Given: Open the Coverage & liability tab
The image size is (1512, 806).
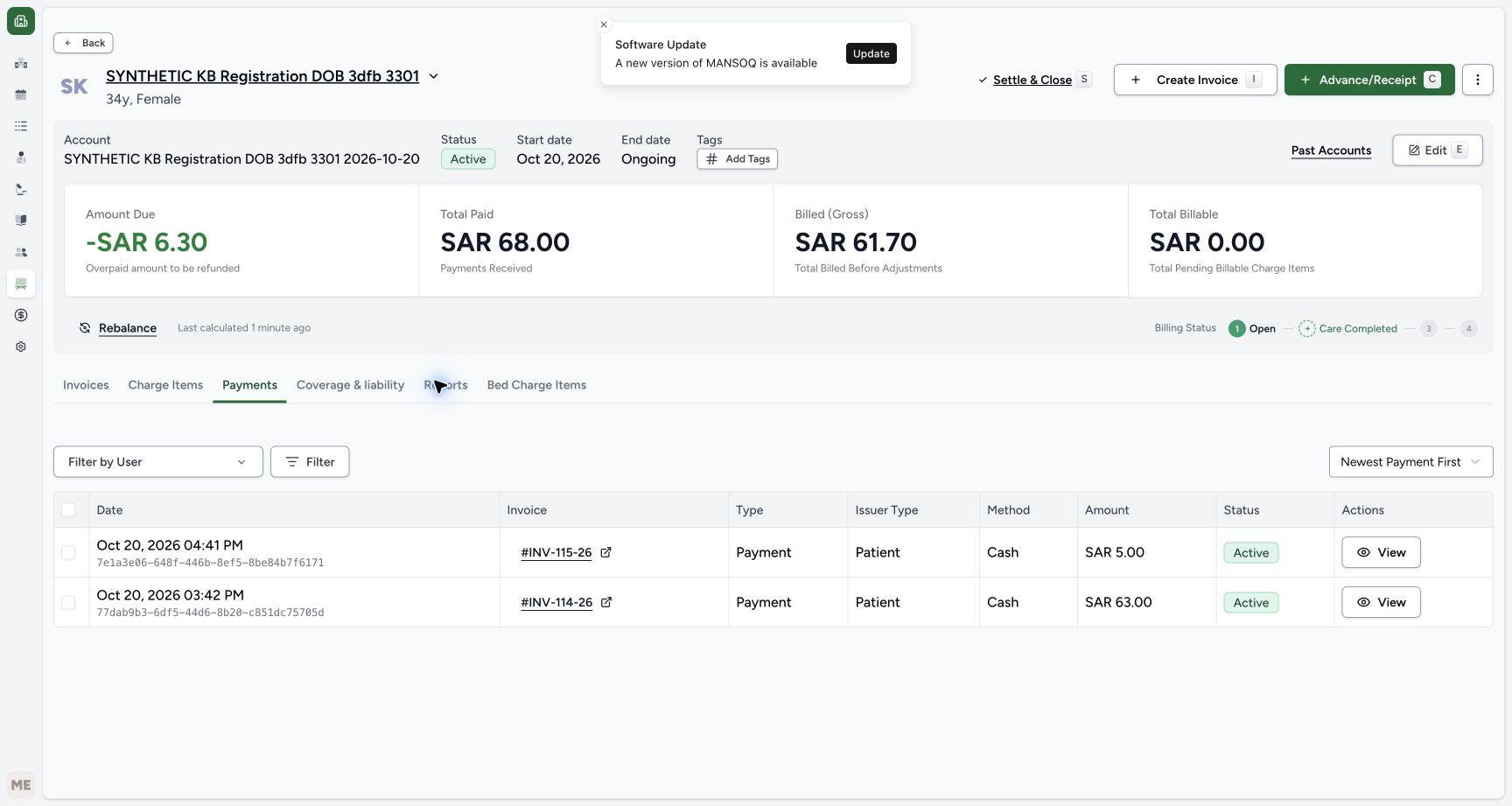Looking at the screenshot, I should (350, 385).
